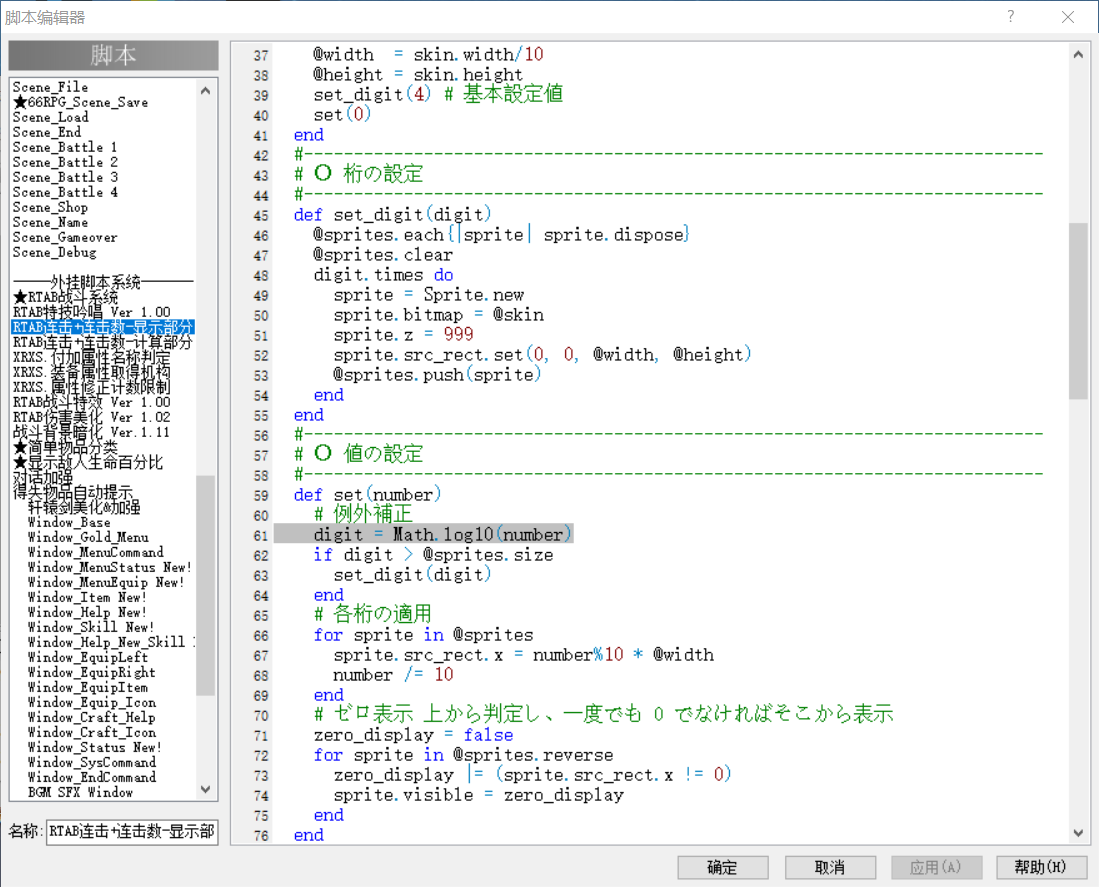The width and height of the screenshot is (1099, 887).
Task: Select RTAB伤害美化 Ver 1.02 script
Action: click(x=92, y=417)
